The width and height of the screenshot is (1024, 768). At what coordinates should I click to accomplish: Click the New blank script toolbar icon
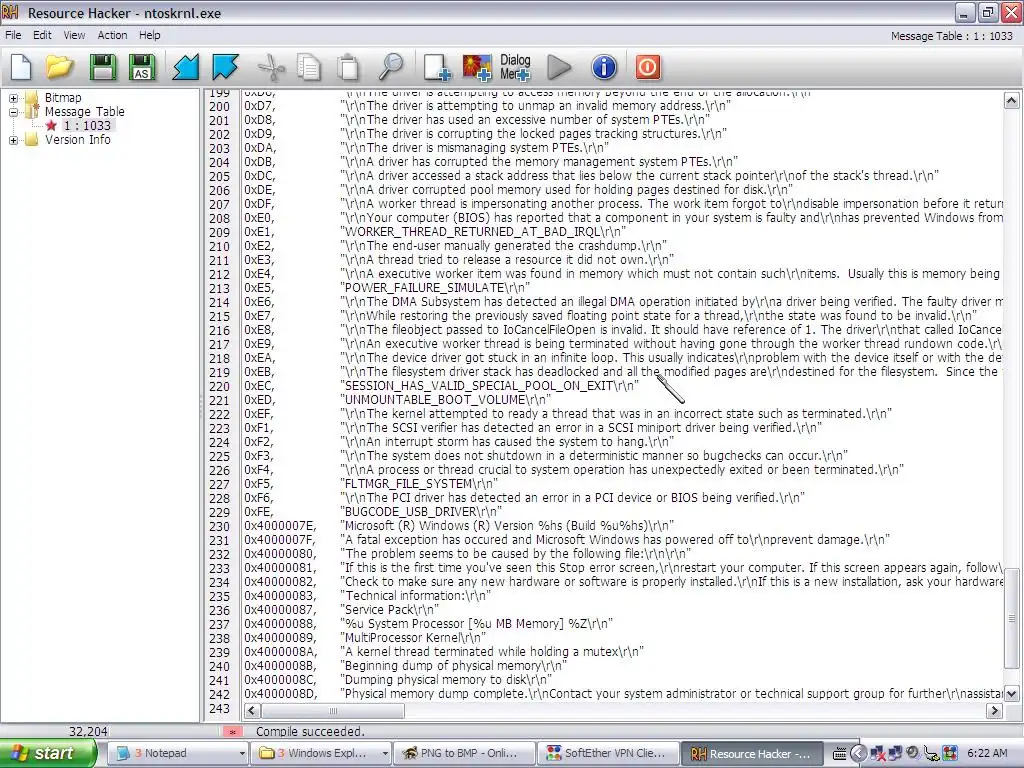[21, 67]
